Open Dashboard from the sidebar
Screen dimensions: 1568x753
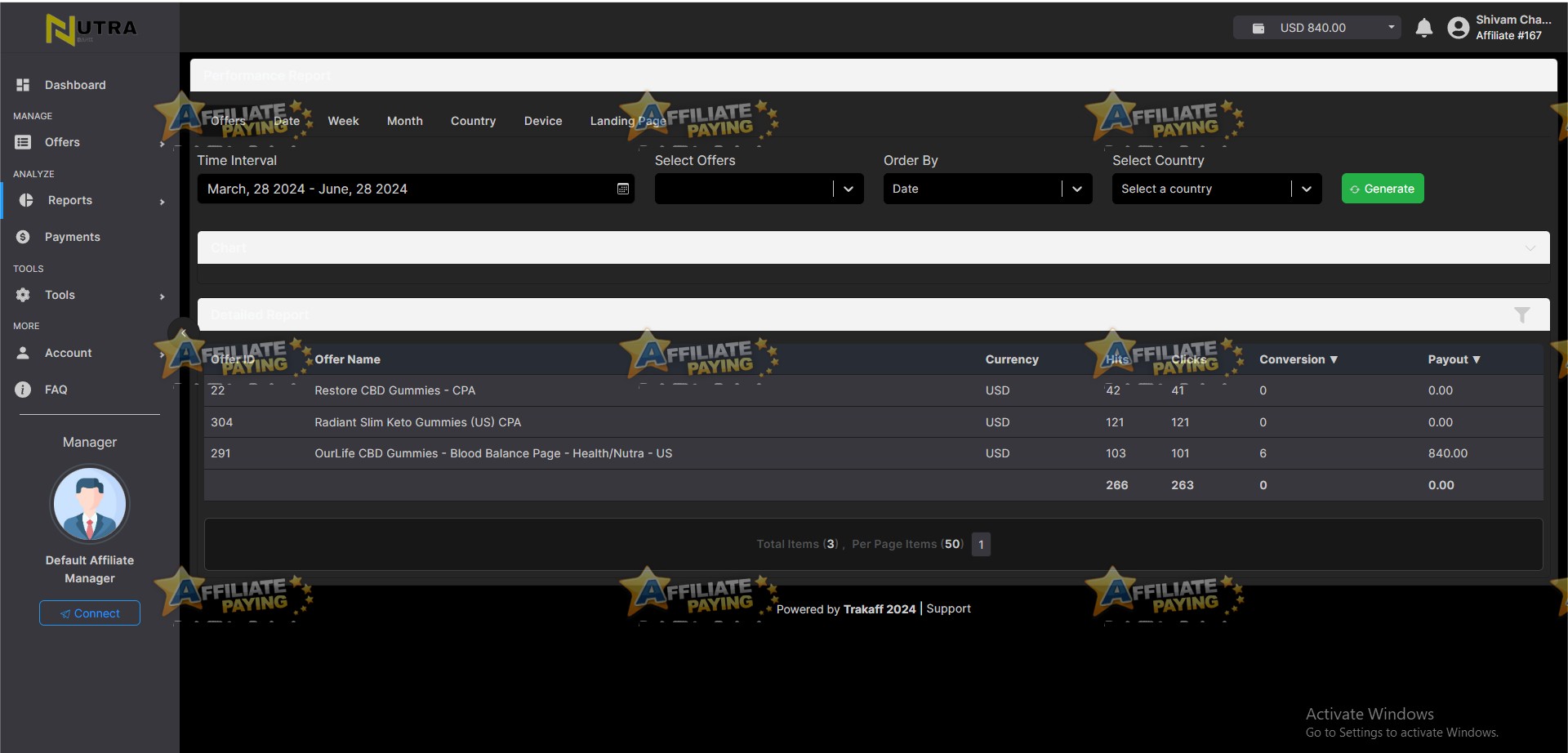click(x=75, y=85)
